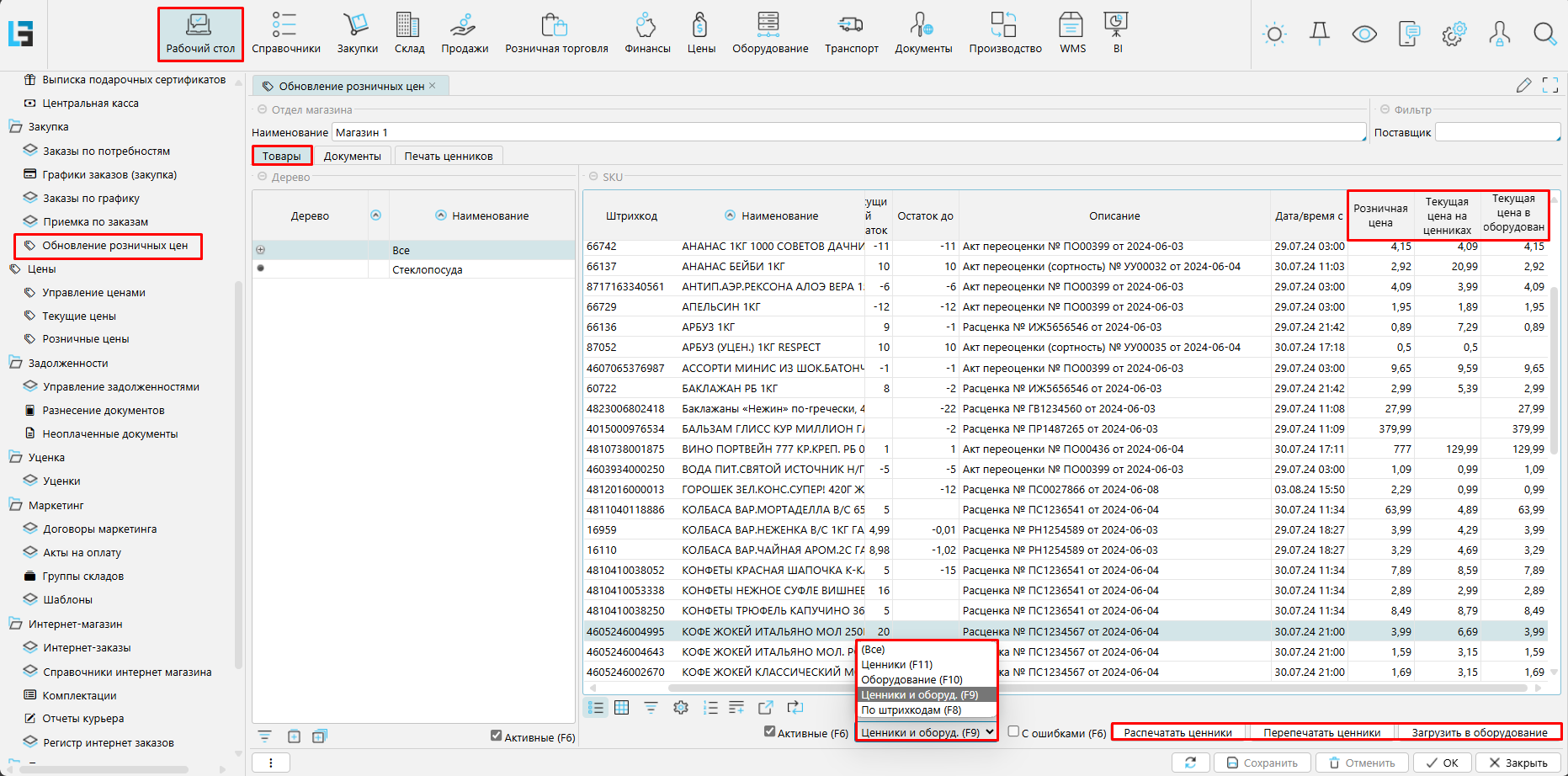Toggle the light theme sun icon
Viewport: 1568px width, 776px height.
point(1274,35)
